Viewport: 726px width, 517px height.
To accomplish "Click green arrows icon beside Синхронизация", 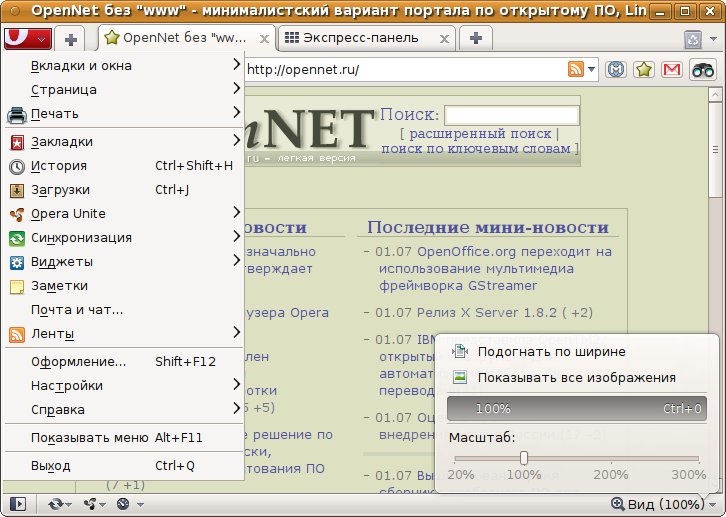I will point(17,239).
